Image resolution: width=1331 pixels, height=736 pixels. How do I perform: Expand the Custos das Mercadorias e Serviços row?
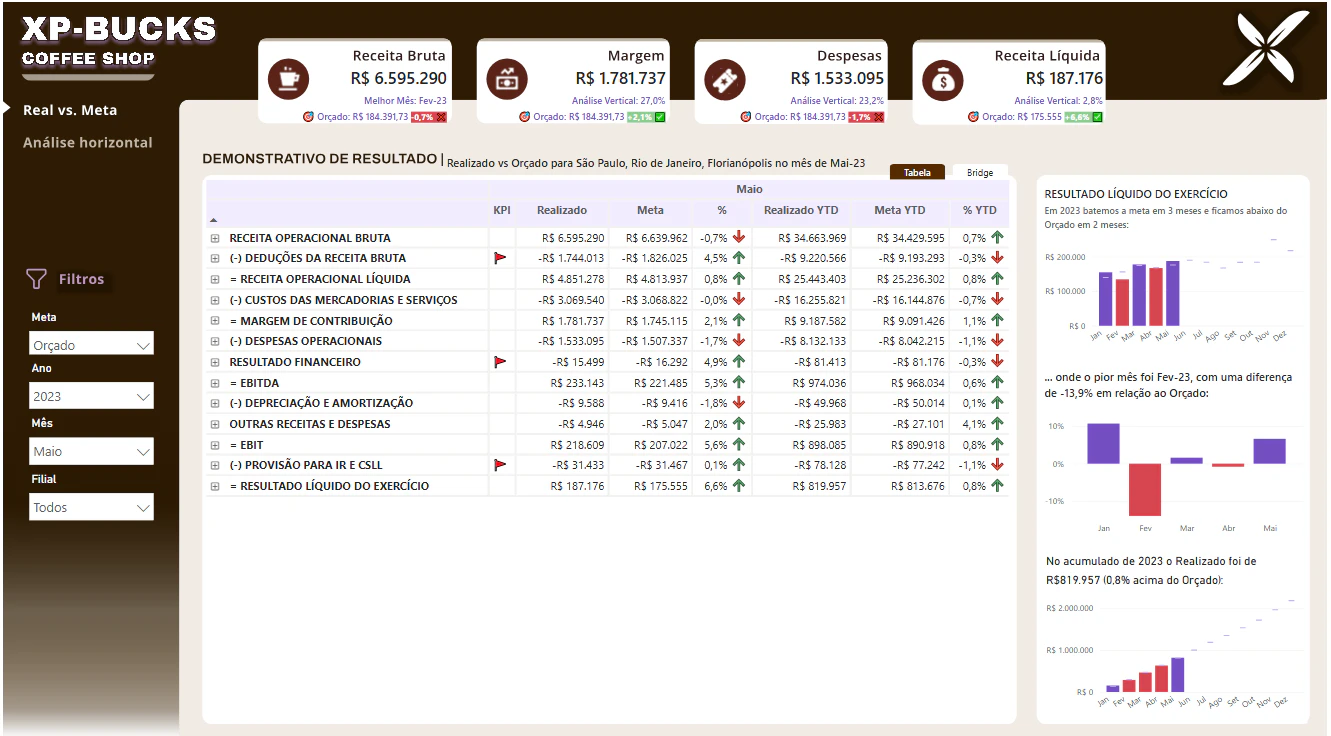215,300
